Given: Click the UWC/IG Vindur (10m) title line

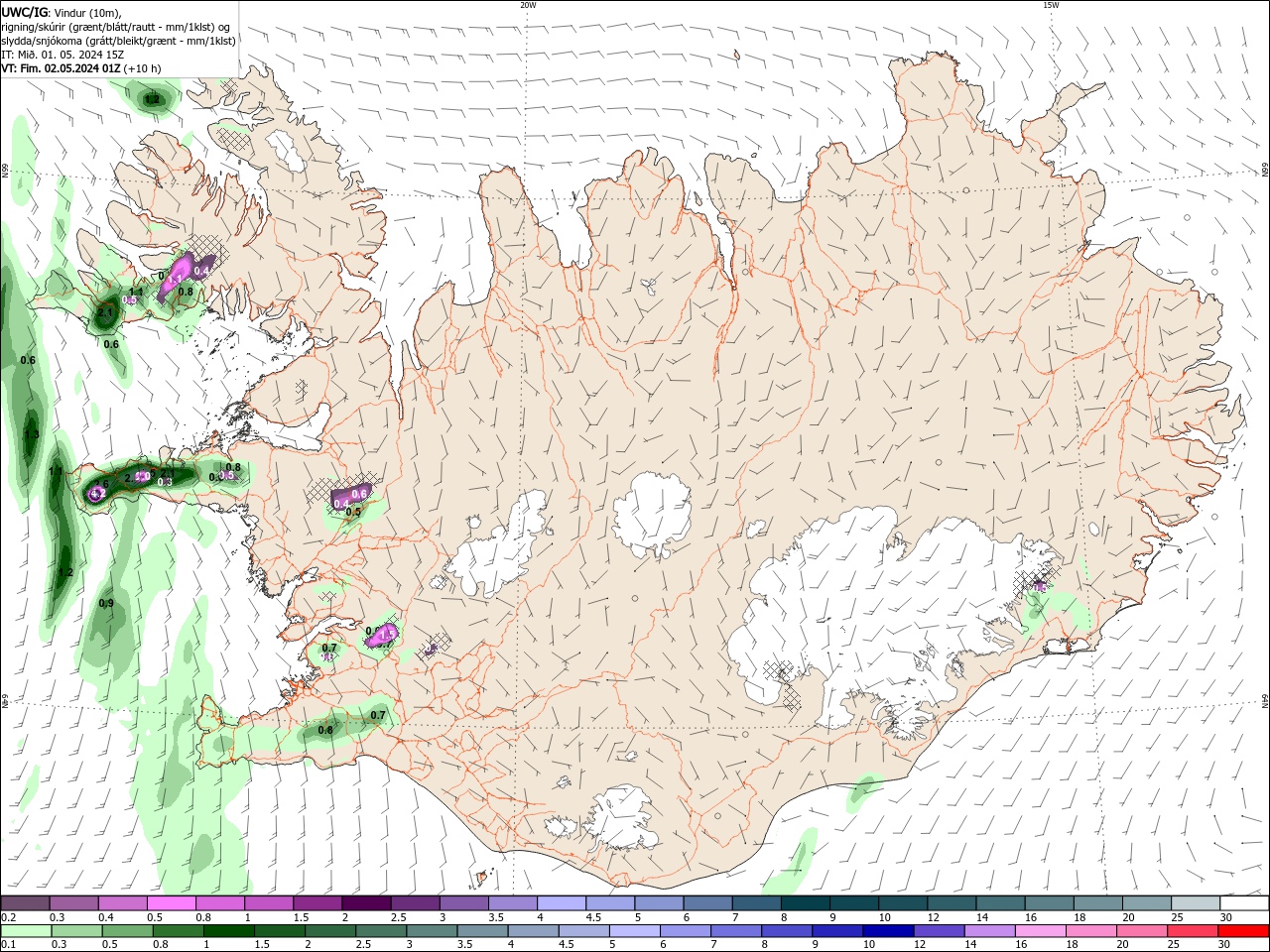Looking at the screenshot, I should click(61, 12).
